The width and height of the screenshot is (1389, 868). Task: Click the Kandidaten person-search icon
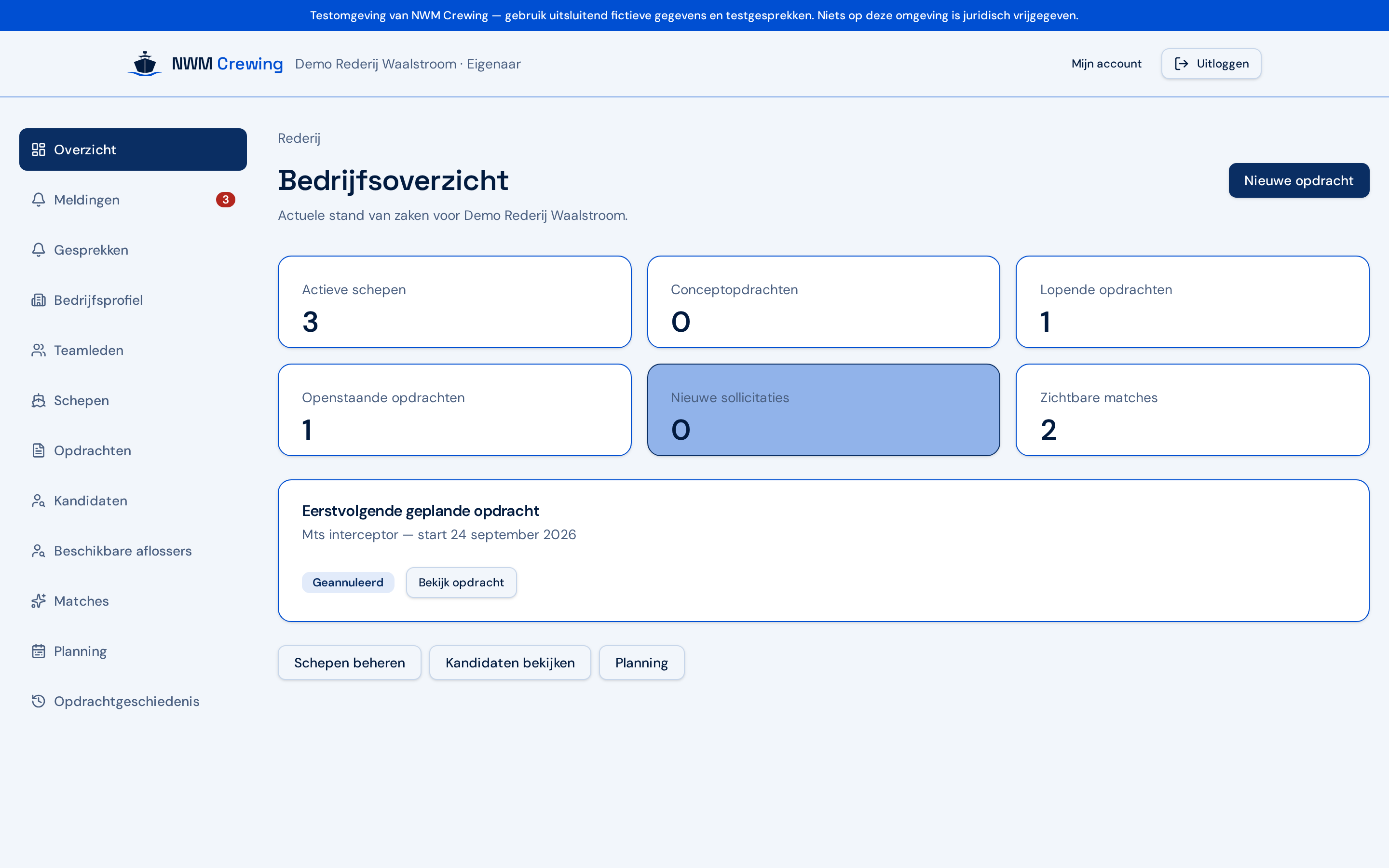coord(39,501)
